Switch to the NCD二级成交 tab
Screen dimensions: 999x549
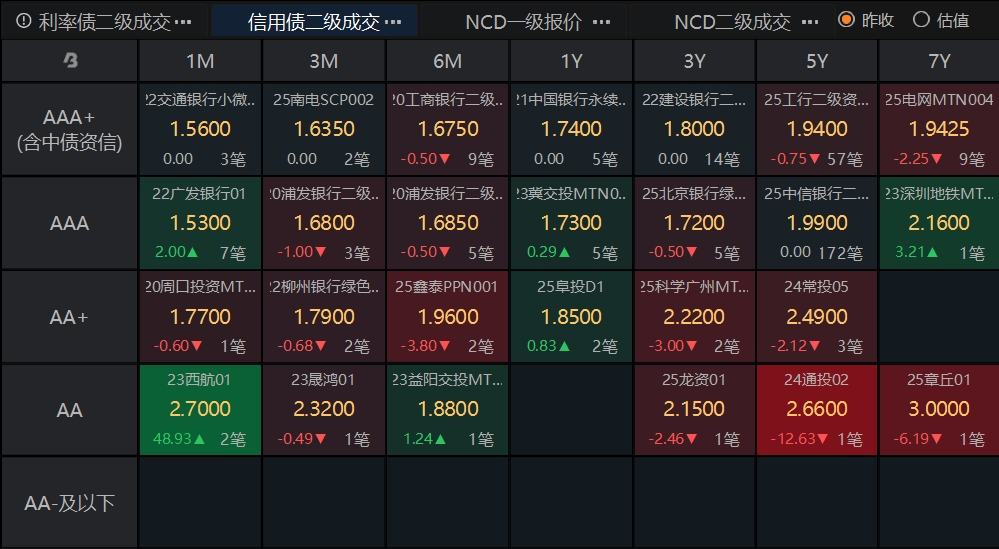(733, 22)
